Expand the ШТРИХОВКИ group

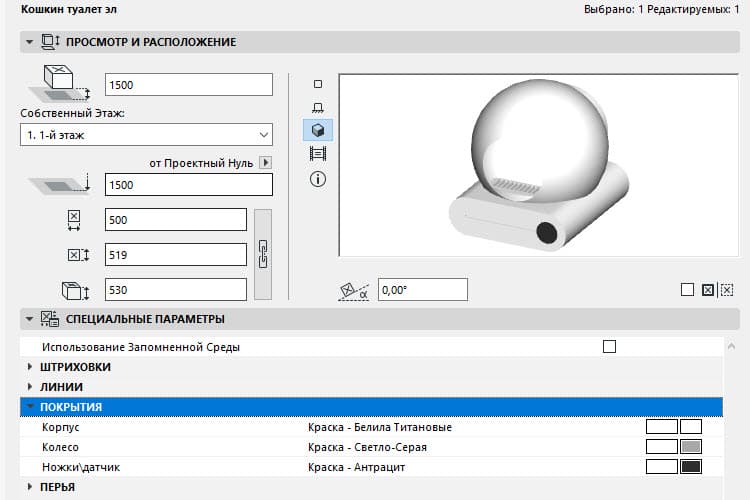(30, 367)
